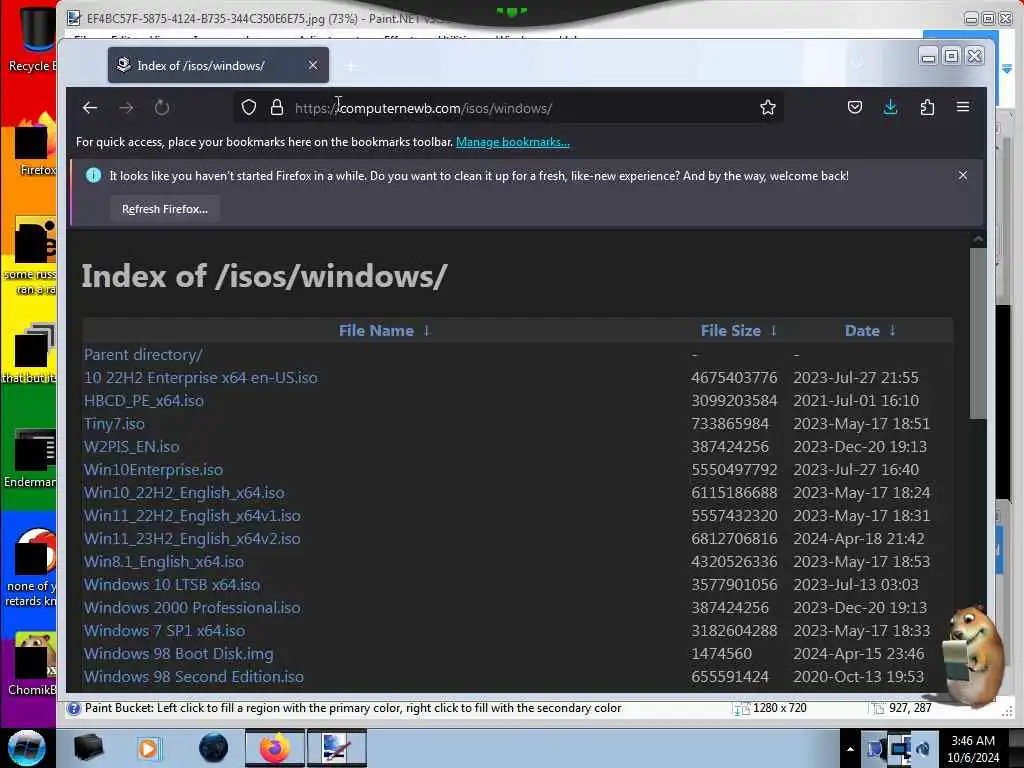Click Win11_23H2_English_x64v2.iso link
Viewport: 1024px width, 768px height.
click(192, 539)
